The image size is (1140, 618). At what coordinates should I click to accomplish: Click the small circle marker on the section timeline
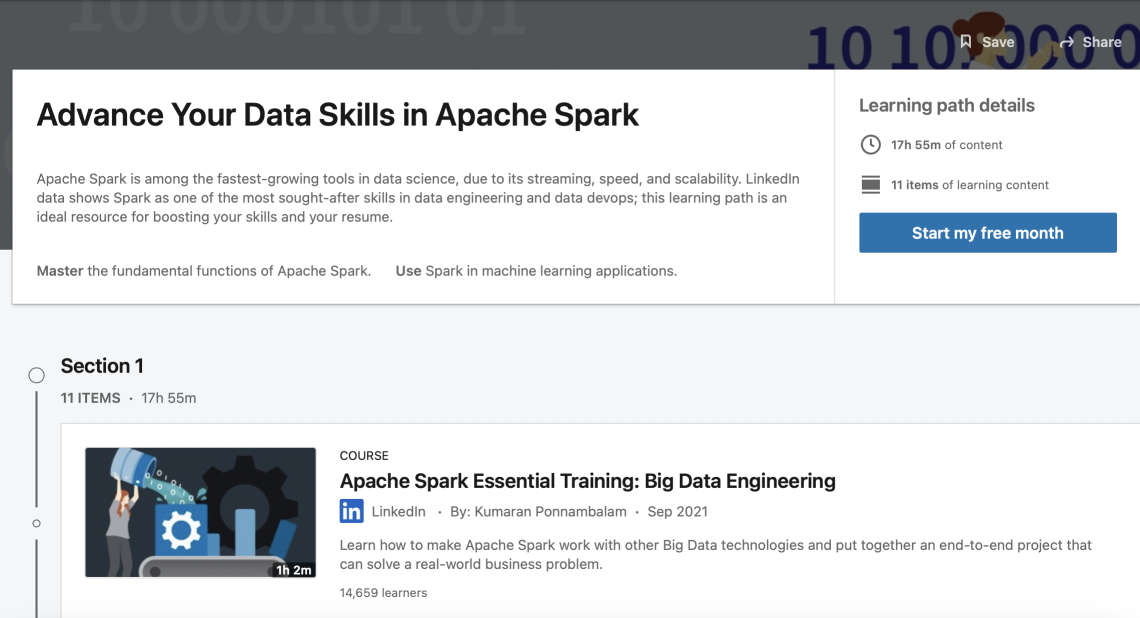point(36,523)
